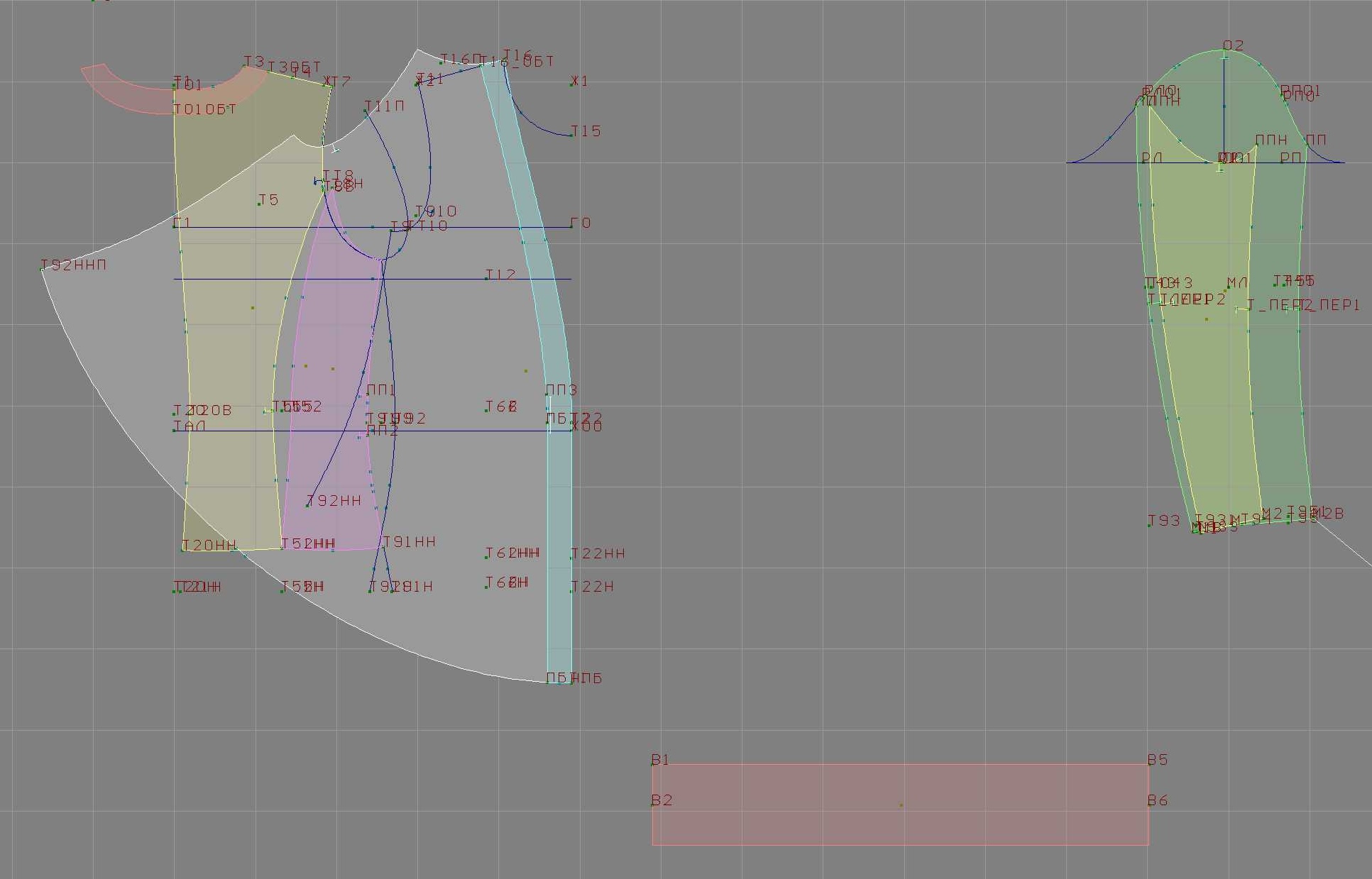The height and width of the screenshot is (879, 1372).
Task: Select point Т11П on the armhole curve
Action: (366, 111)
